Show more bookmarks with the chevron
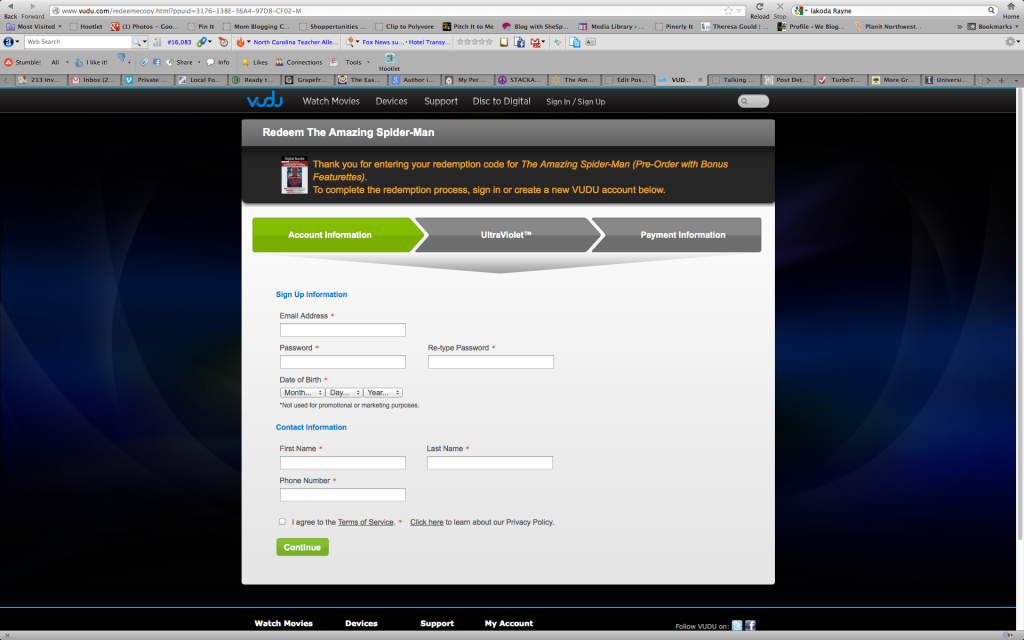The image size is (1024, 640). (959, 27)
